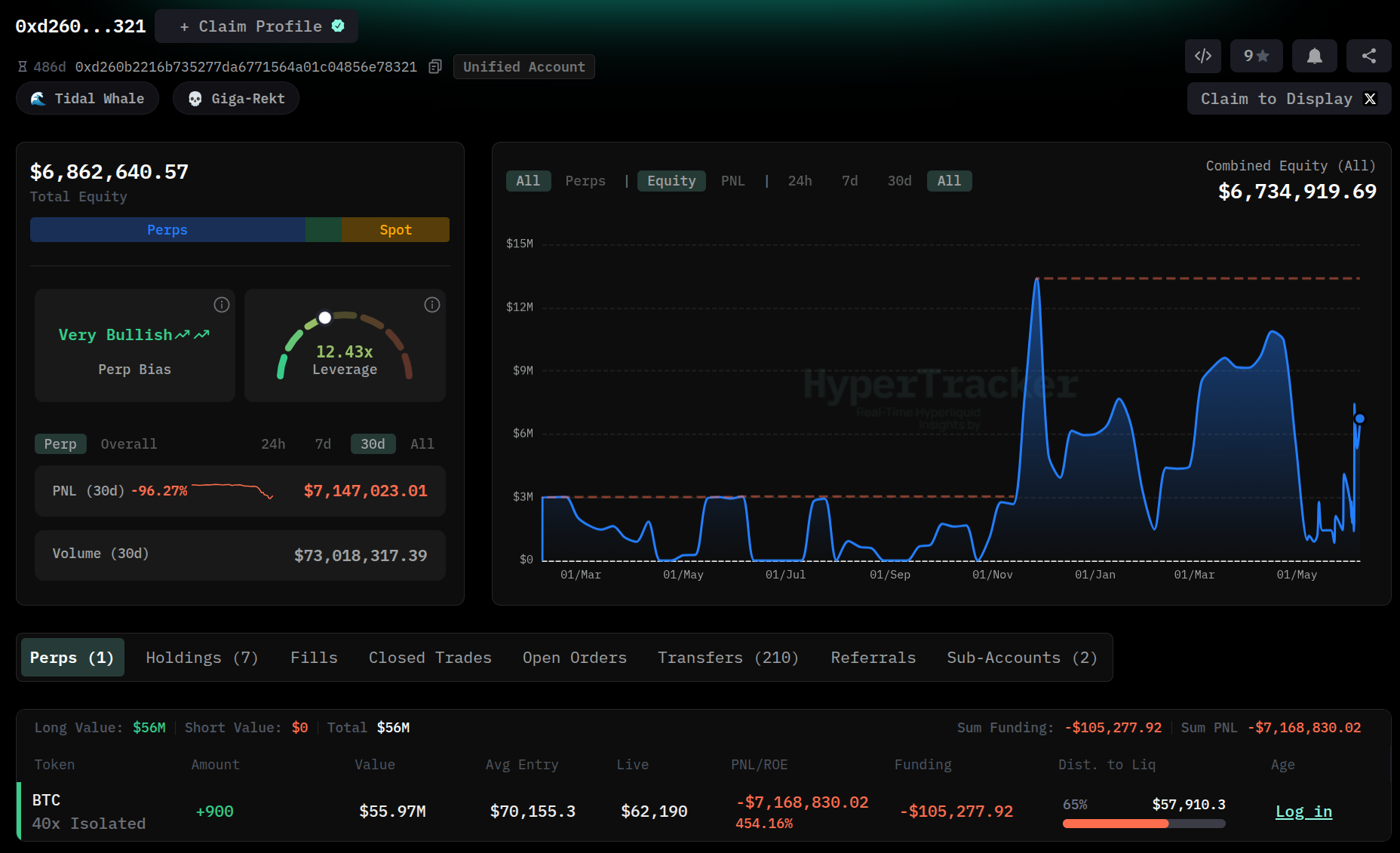The width and height of the screenshot is (1400, 853).
Task: Click the Claim Profile button
Action: click(256, 26)
